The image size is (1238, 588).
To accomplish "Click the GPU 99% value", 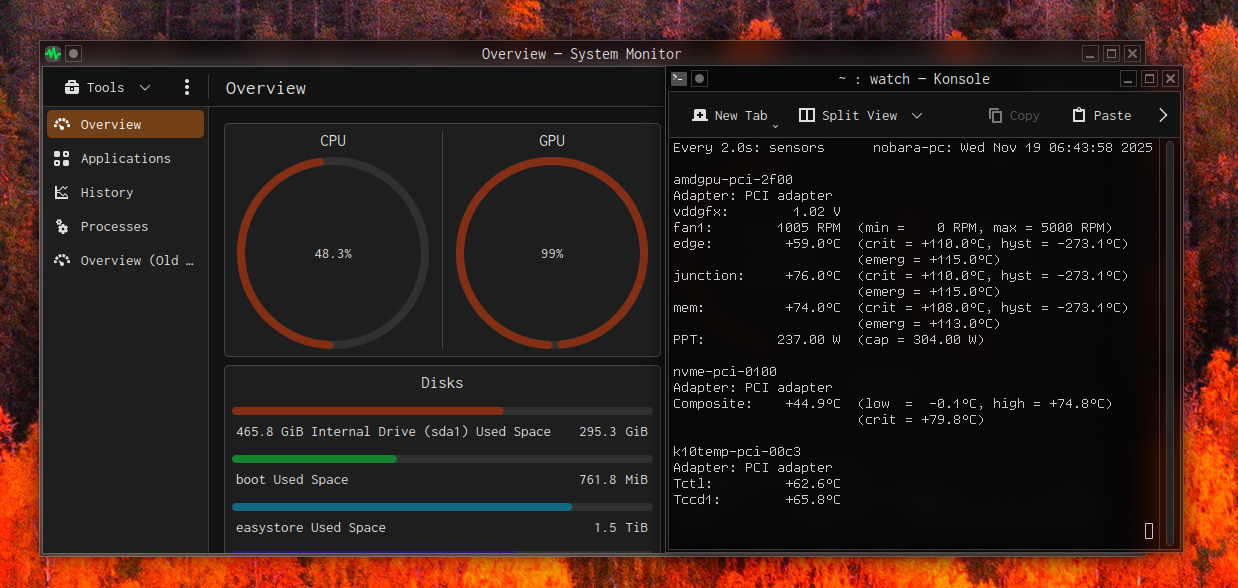I will (x=552, y=254).
